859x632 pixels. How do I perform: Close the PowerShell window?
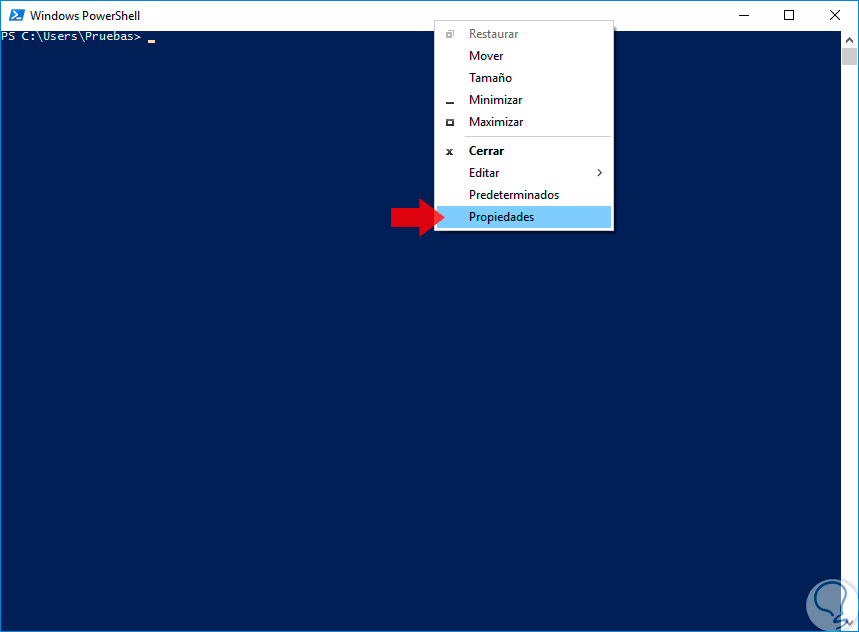click(x=835, y=15)
